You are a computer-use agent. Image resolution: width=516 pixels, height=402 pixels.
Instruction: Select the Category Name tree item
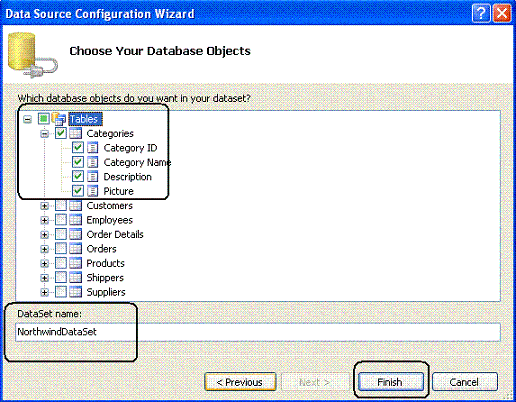click(x=137, y=162)
